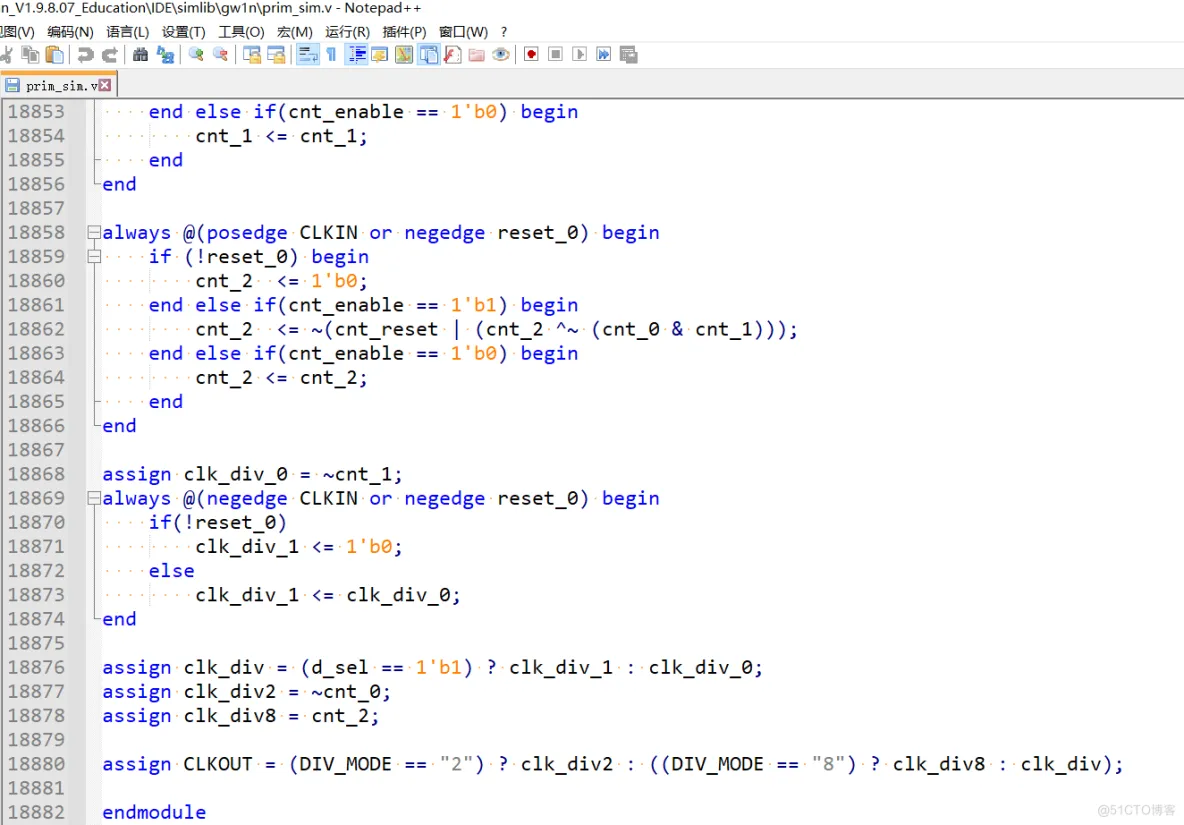Toggle the Document List panel icon
This screenshot has height=825, width=1184.
pyautogui.click(x=428, y=54)
